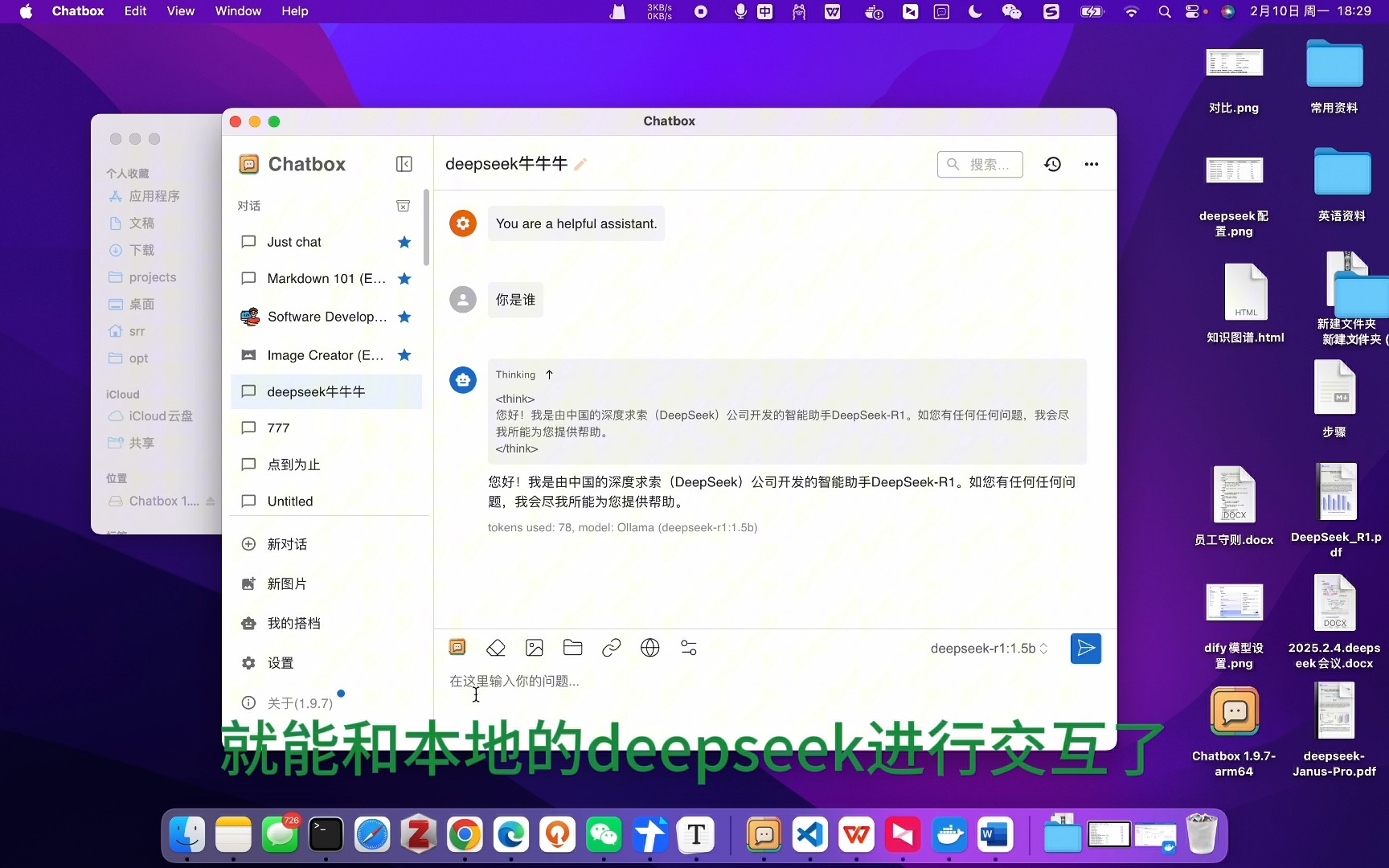Click the eraser clear-context icon
The image size is (1389, 868).
point(496,648)
